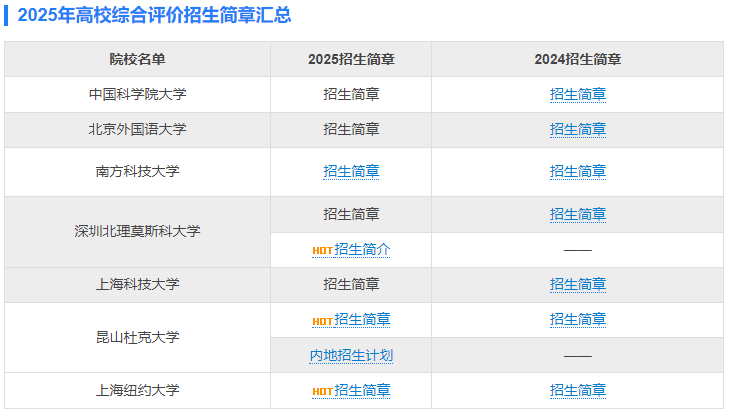Click 2025 招生简章 text for 北京外国语大学
This screenshot has height=418, width=736.
(x=351, y=129)
